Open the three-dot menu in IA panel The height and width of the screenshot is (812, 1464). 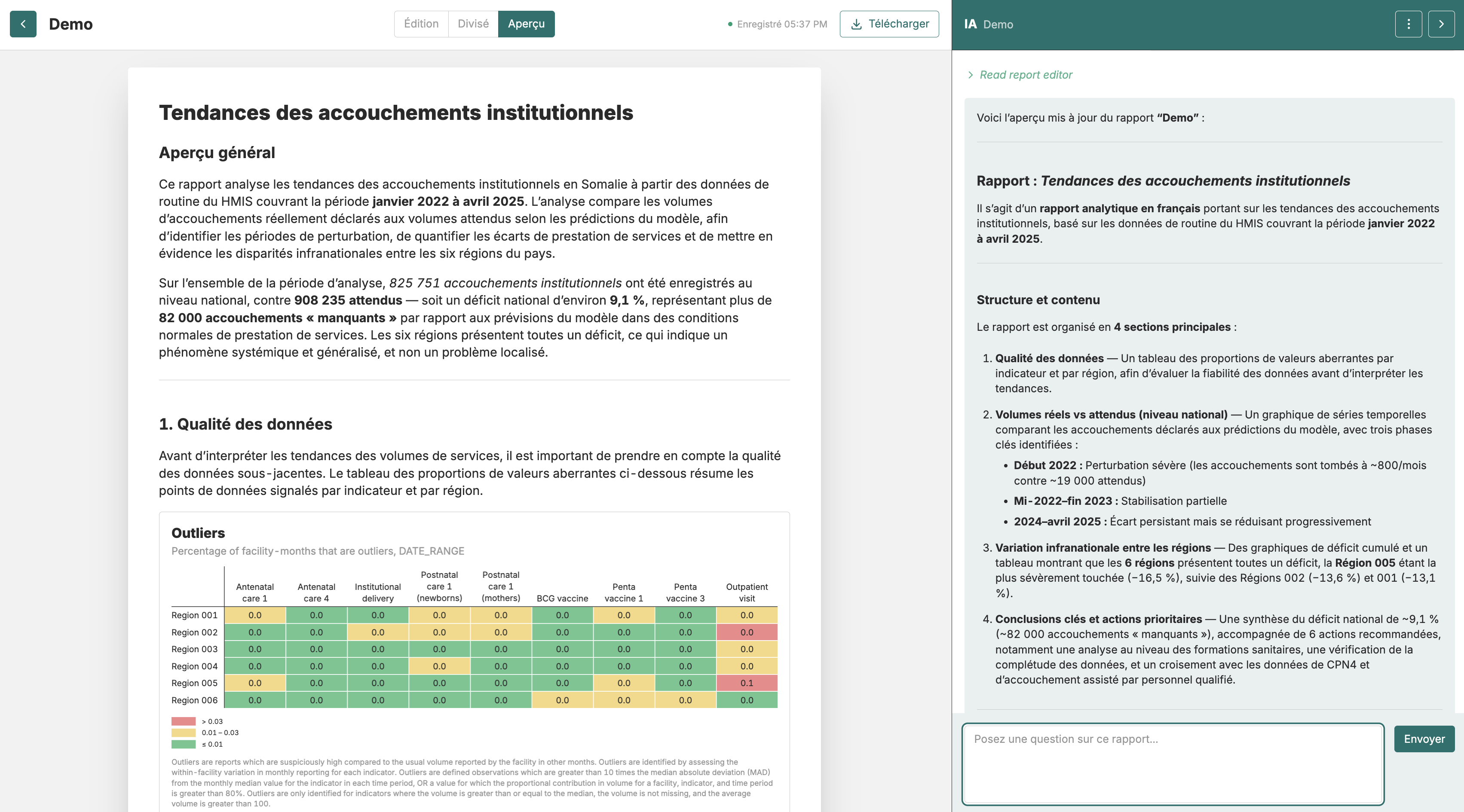point(1408,24)
